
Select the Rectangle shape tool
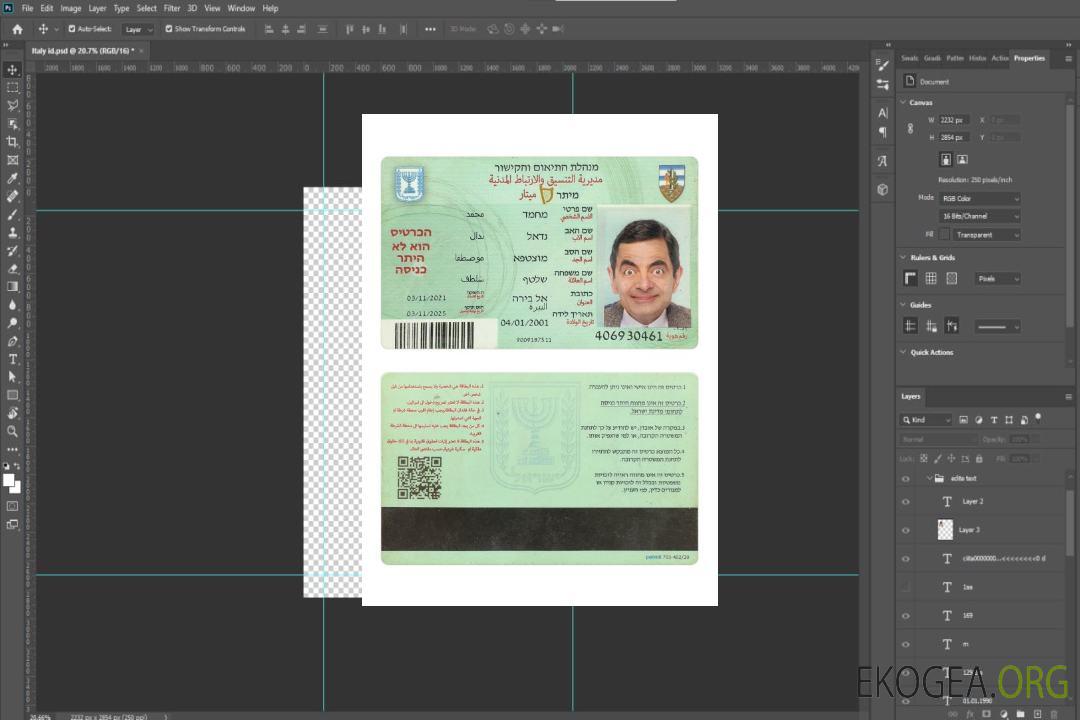(12, 395)
